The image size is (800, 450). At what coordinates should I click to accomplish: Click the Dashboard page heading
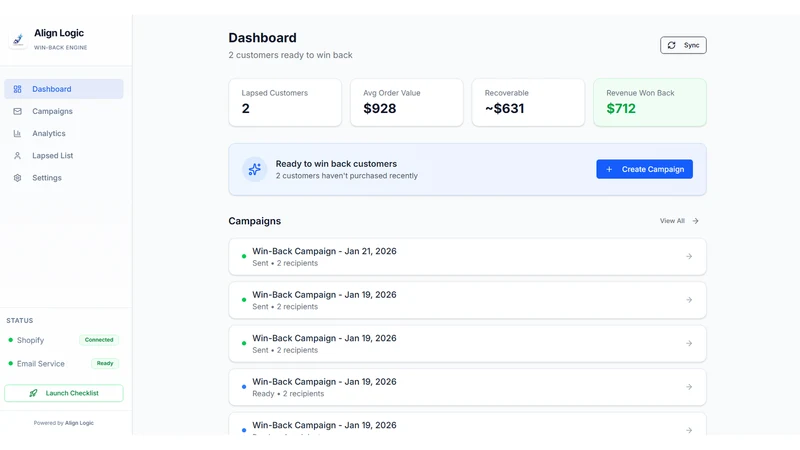262,38
